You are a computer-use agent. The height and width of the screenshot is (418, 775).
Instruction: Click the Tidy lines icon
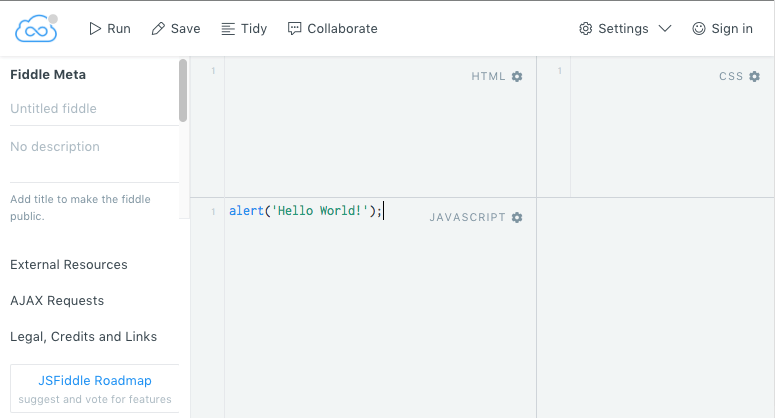[228, 29]
